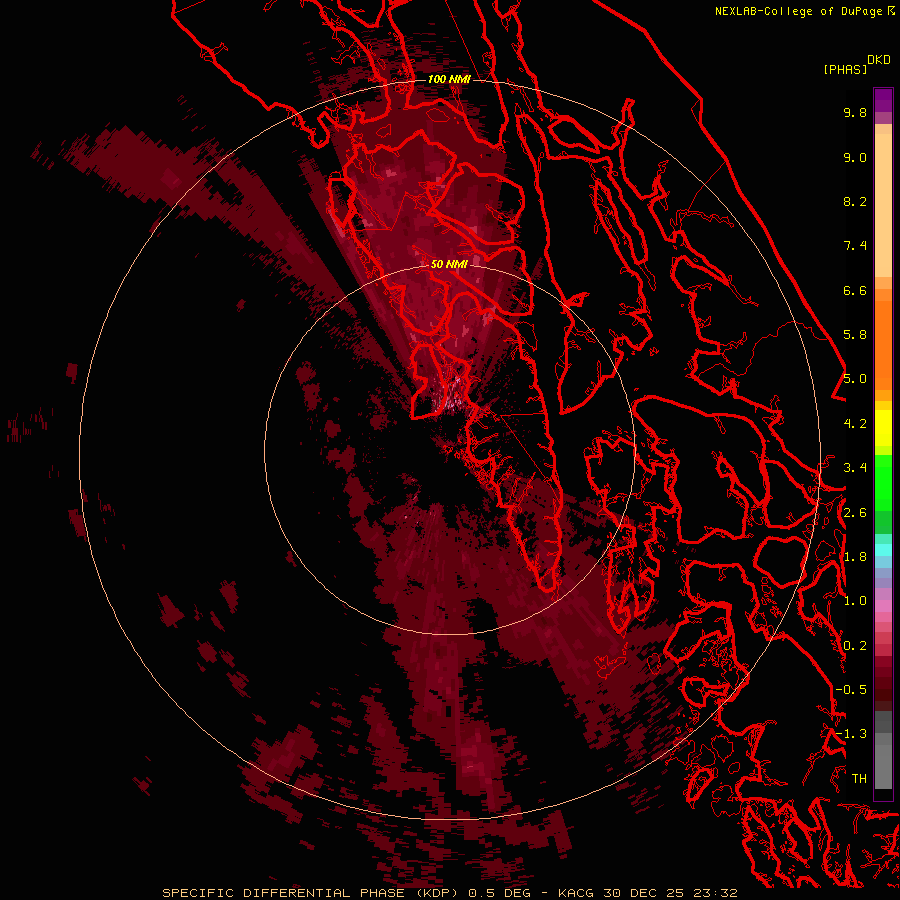Click the bright green segment of the color bar
The image size is (900, 900).
(x=883, y=483)
